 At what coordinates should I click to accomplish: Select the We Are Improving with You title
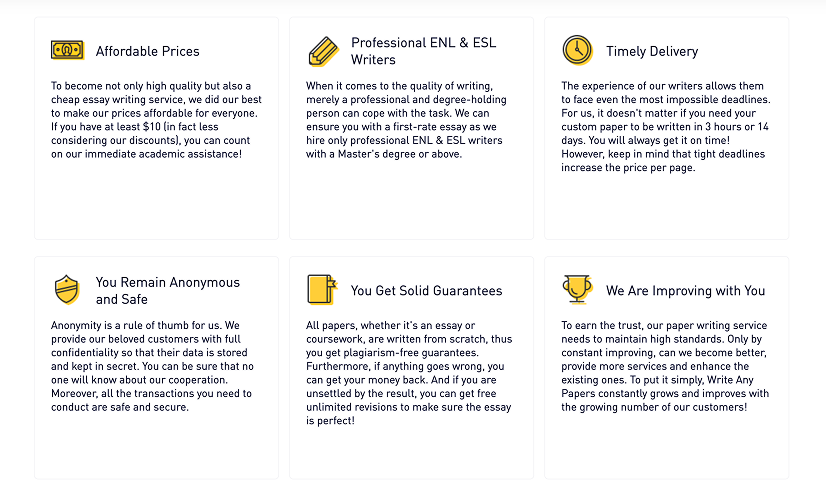click(685, 291)
